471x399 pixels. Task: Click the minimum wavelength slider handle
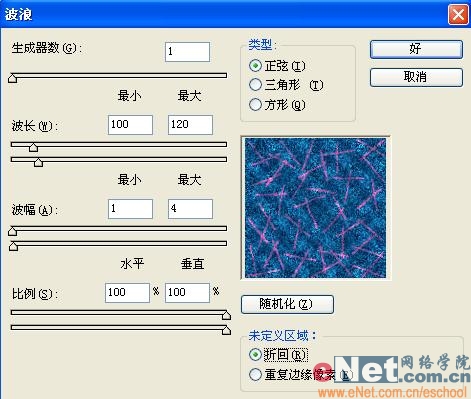(x=33, y=147)
